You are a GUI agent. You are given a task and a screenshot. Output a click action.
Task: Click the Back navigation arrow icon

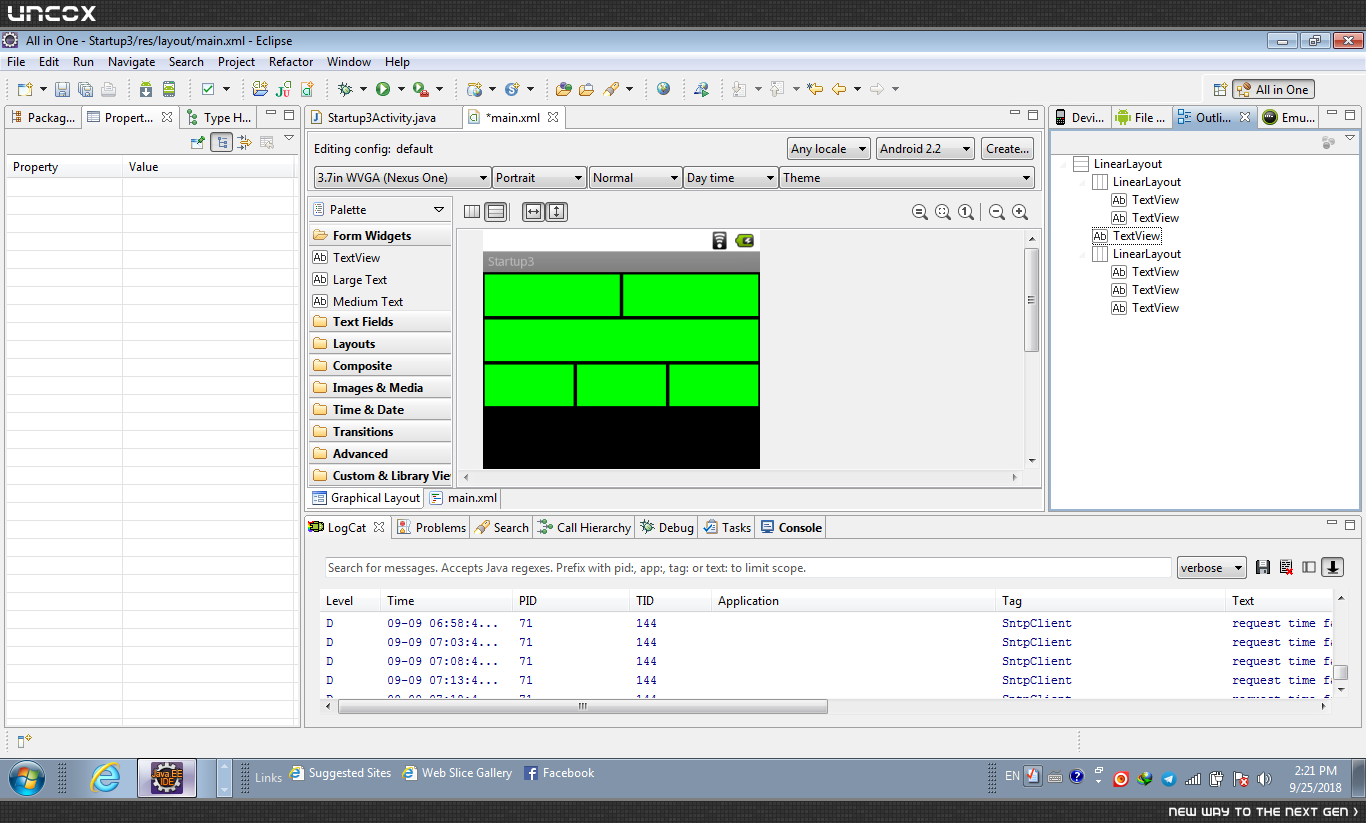(839, 89)
